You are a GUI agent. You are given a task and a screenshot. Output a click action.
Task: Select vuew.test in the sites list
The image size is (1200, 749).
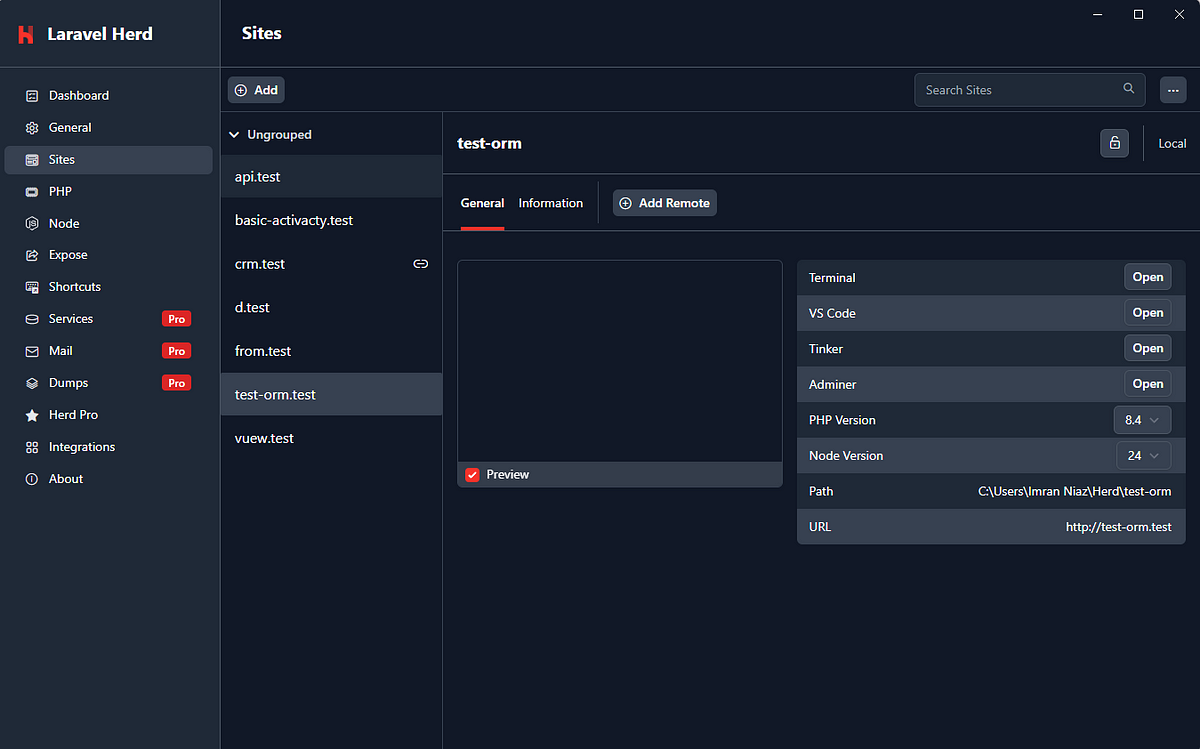click(331, 438)
